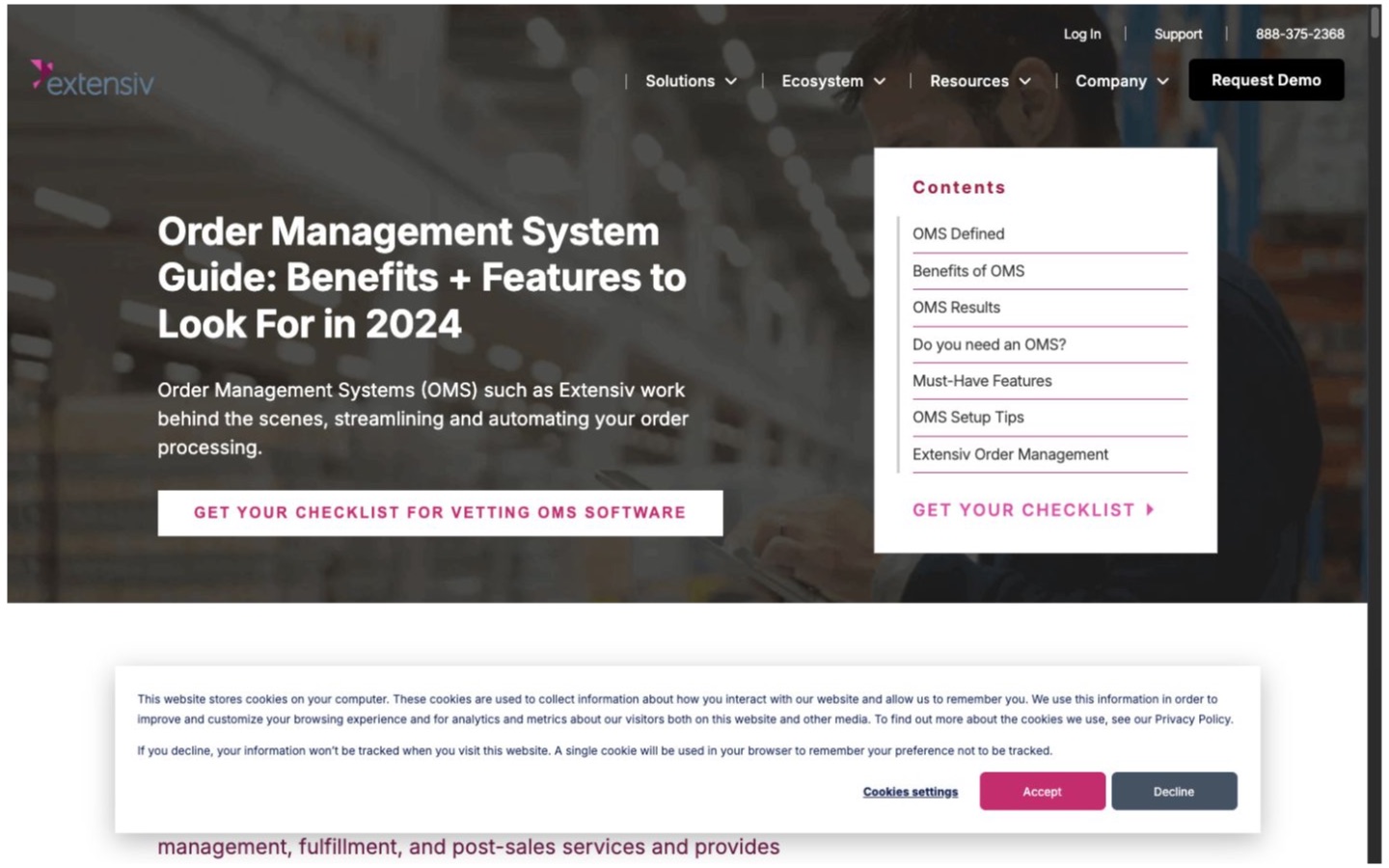Viewport: 1389px width, 868px height.
Task: Click the 888-375-2368 phone number
Action: [x=1299, y=34]
